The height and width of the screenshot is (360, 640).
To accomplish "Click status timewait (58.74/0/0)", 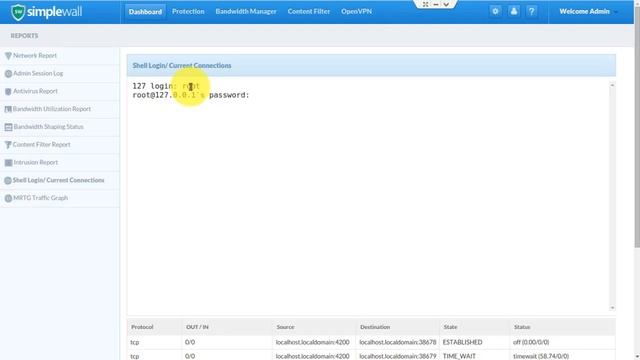I will pyautogui.click(x=541, y=356).
